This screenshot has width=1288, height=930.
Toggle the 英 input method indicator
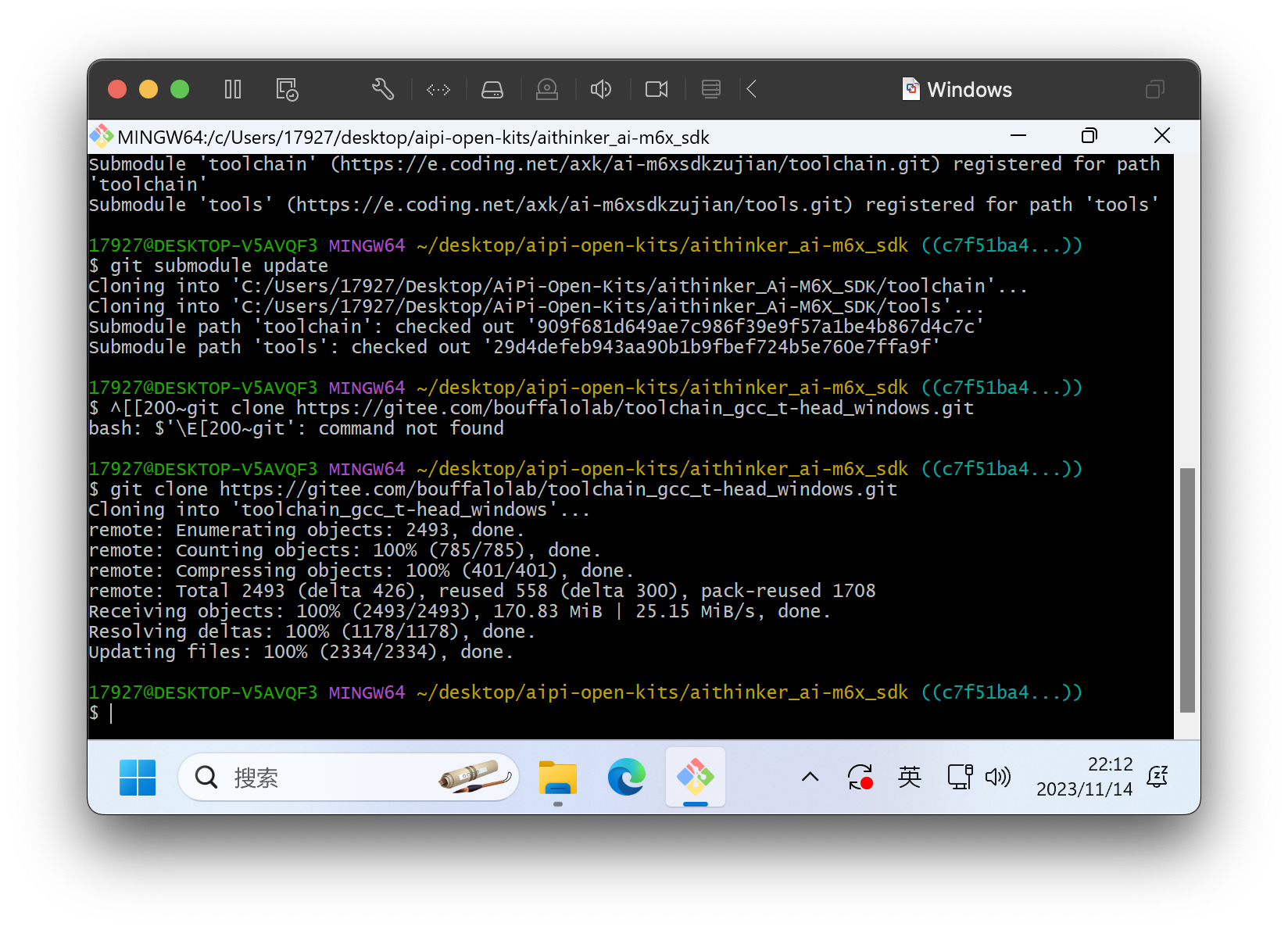click(909, 777)
